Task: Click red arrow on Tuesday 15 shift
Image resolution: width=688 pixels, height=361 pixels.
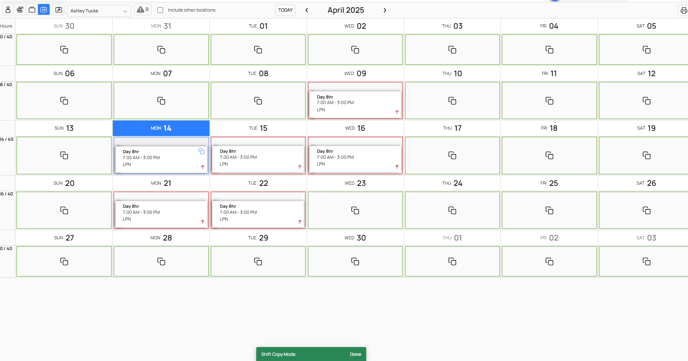Action: [x=300, y=167]
